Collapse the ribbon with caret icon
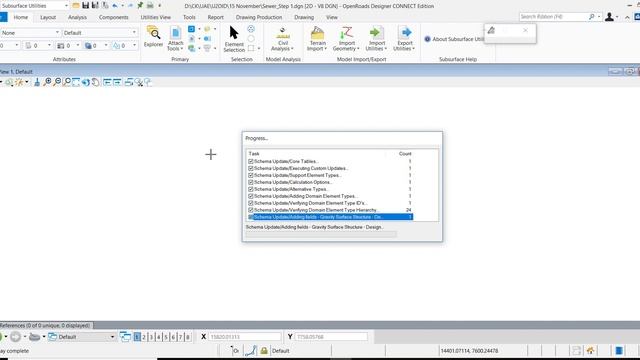 pyautogui.click(x=627, y=17)
